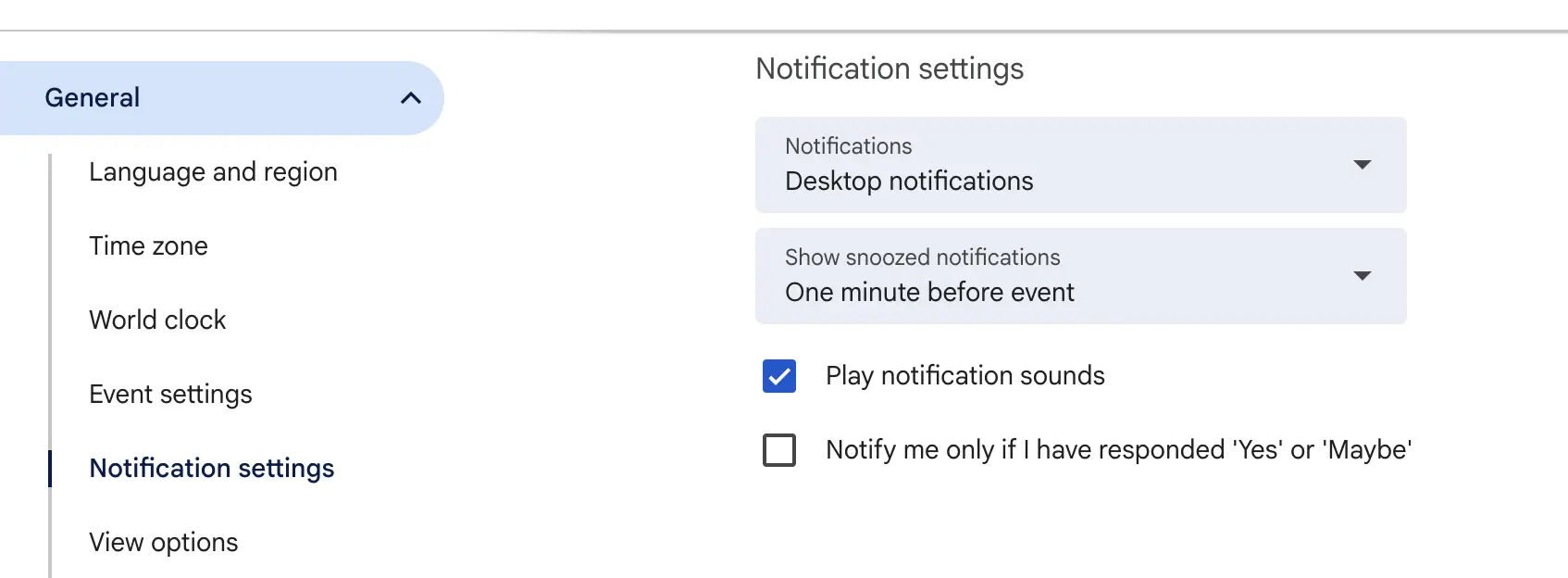Open Language and region settings
The width and height of the screenshot is (1568, 578).
coord(213,171)
